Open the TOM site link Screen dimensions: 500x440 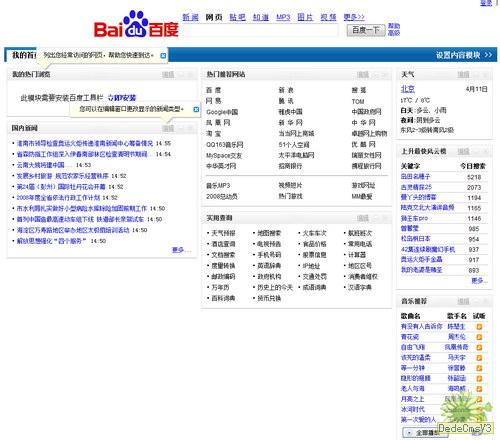[358, 101]
